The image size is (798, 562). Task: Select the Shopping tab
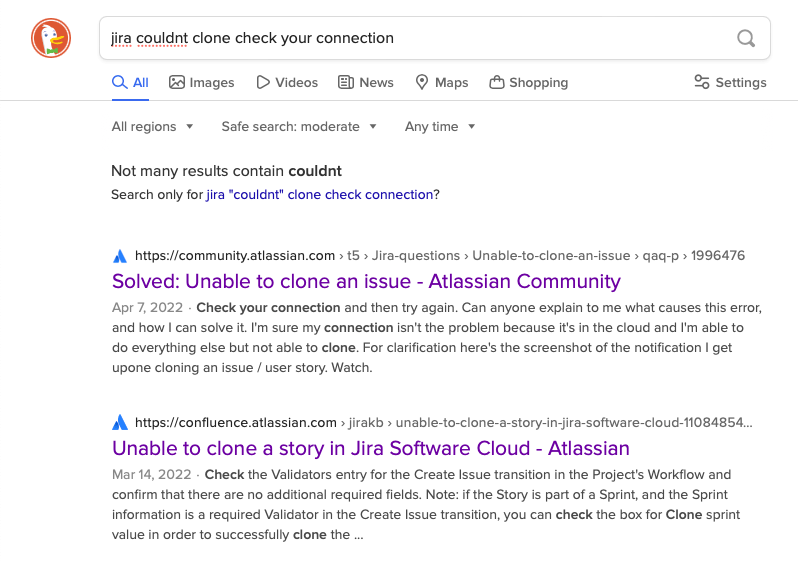(x=528, y=83)
